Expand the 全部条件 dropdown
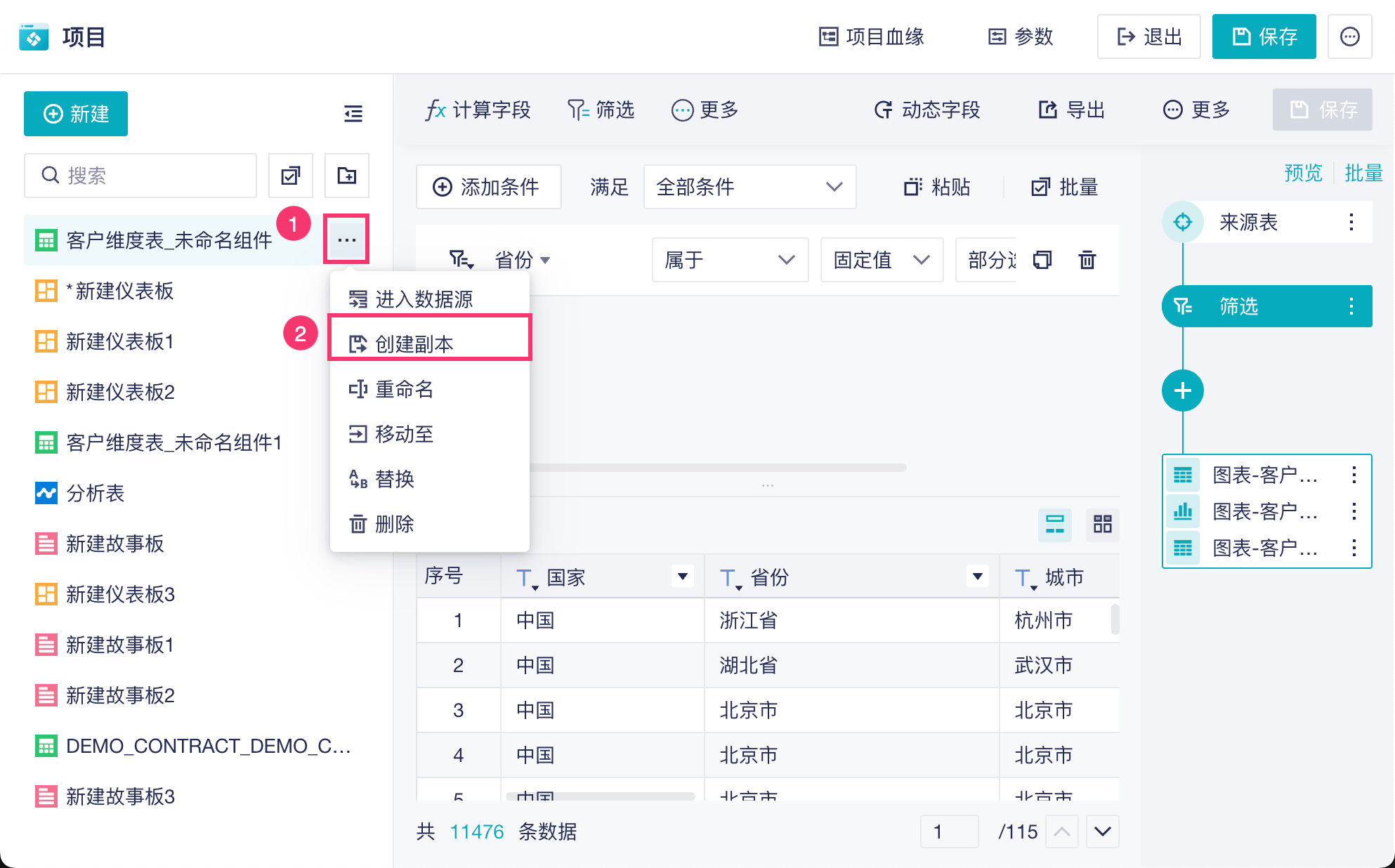Image resolution: width=1395 pixels, height=868 pixels. click(x=749, y=187)
